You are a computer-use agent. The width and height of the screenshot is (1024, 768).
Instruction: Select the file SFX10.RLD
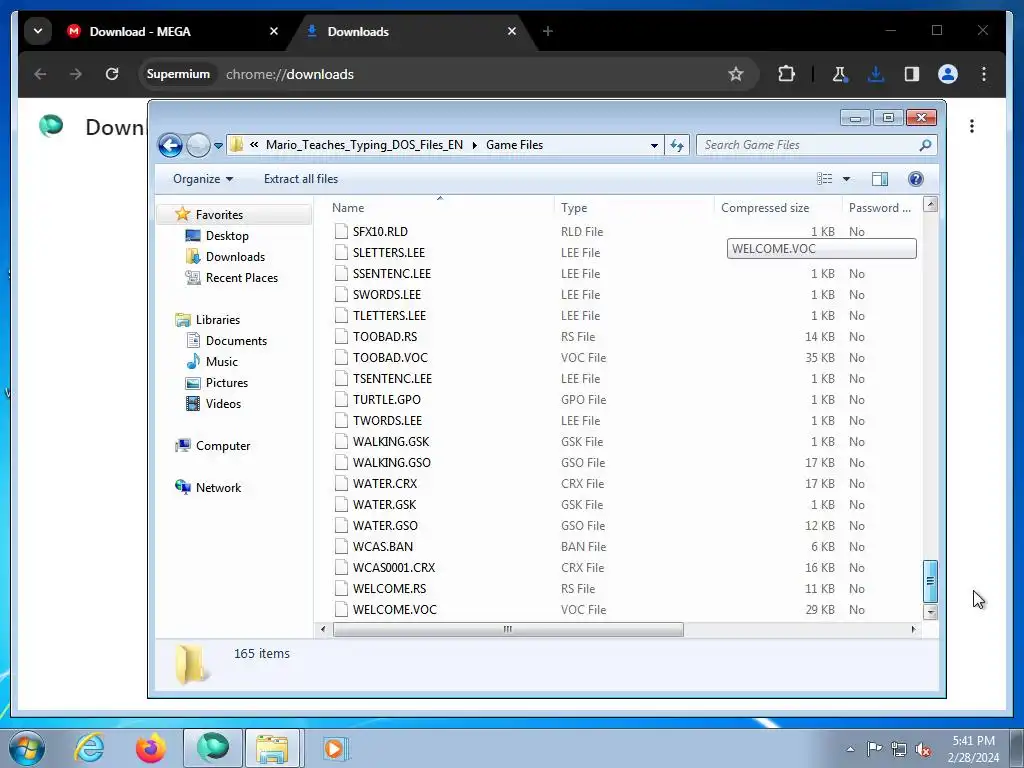380,232
